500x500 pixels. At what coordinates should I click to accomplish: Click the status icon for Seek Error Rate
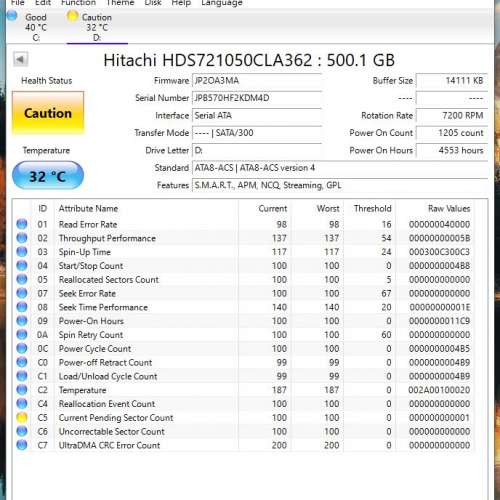coord(22,293)
